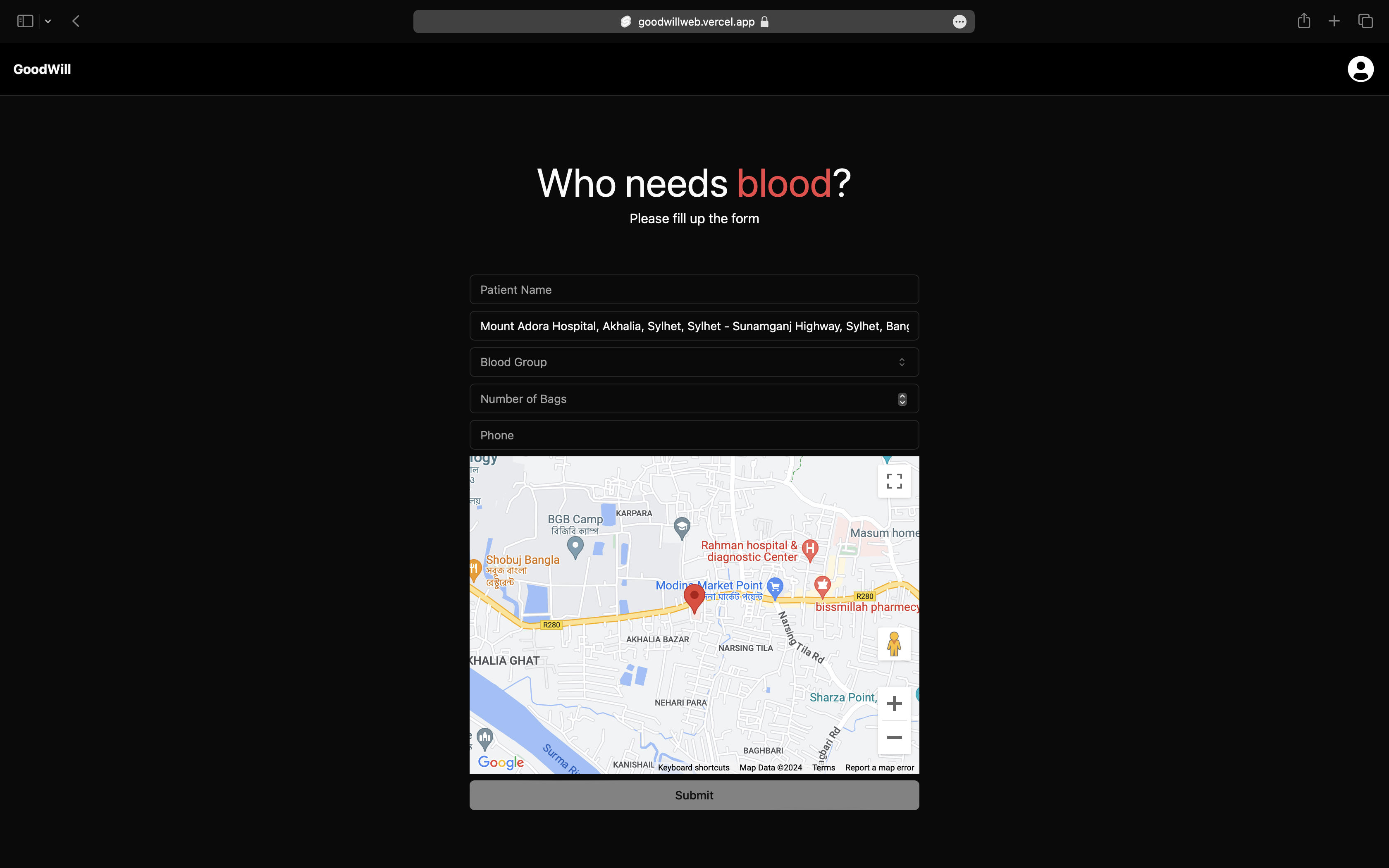This screenshot has width=1389, height=868.
Task: Open sidebar tab group chevron menu
Action: (x=48, y=21)
